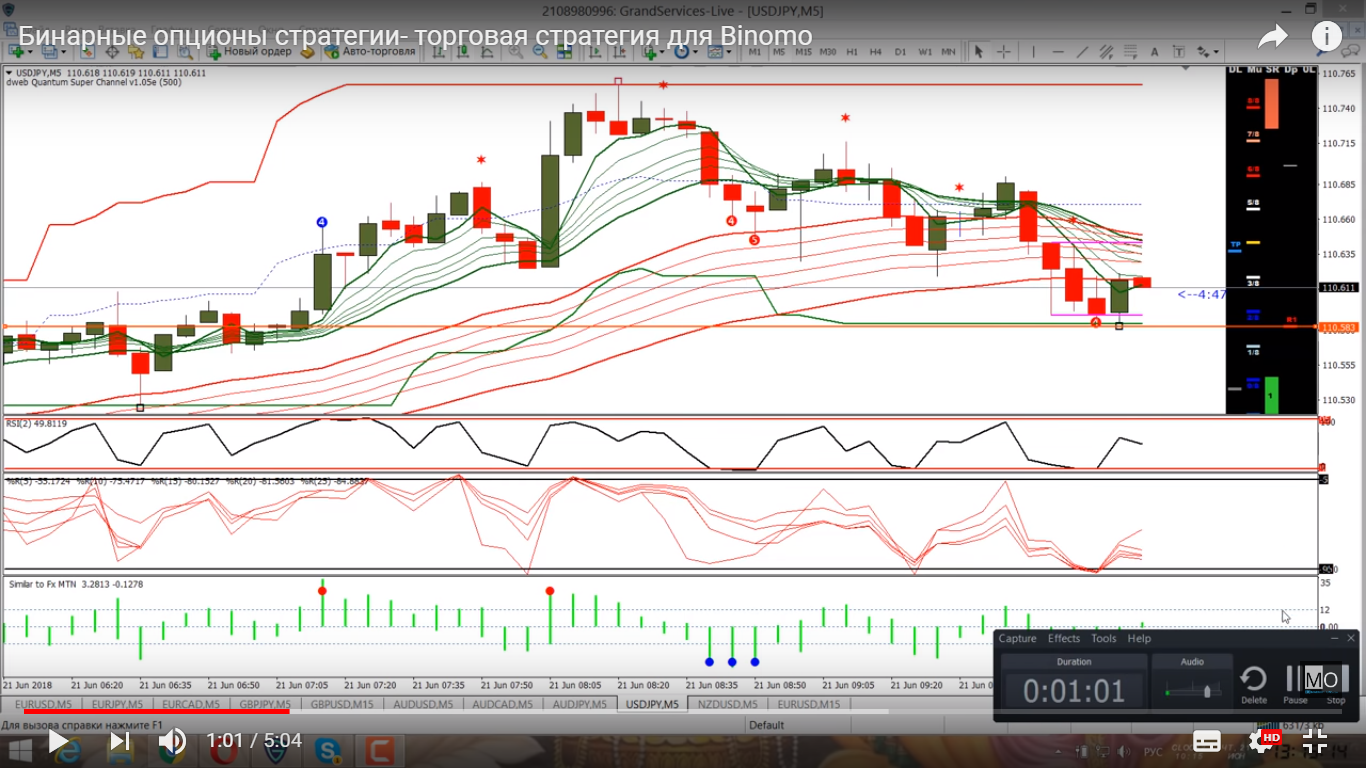The image size is (1366, 768).
Task: Zoom in on the chart
Action: (x=516, y=51)
